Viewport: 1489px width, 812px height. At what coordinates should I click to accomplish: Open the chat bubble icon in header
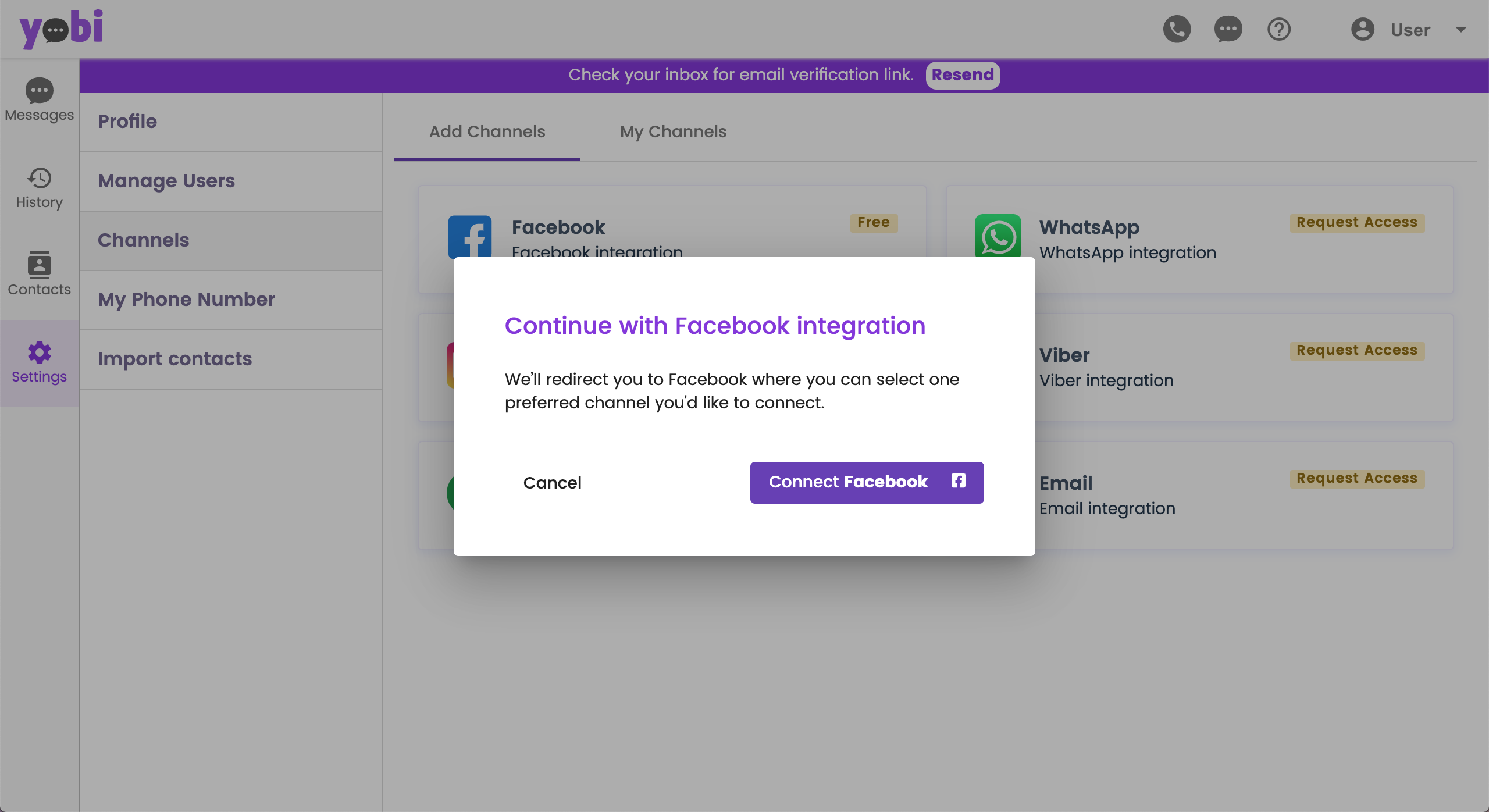click(1228, 29)
